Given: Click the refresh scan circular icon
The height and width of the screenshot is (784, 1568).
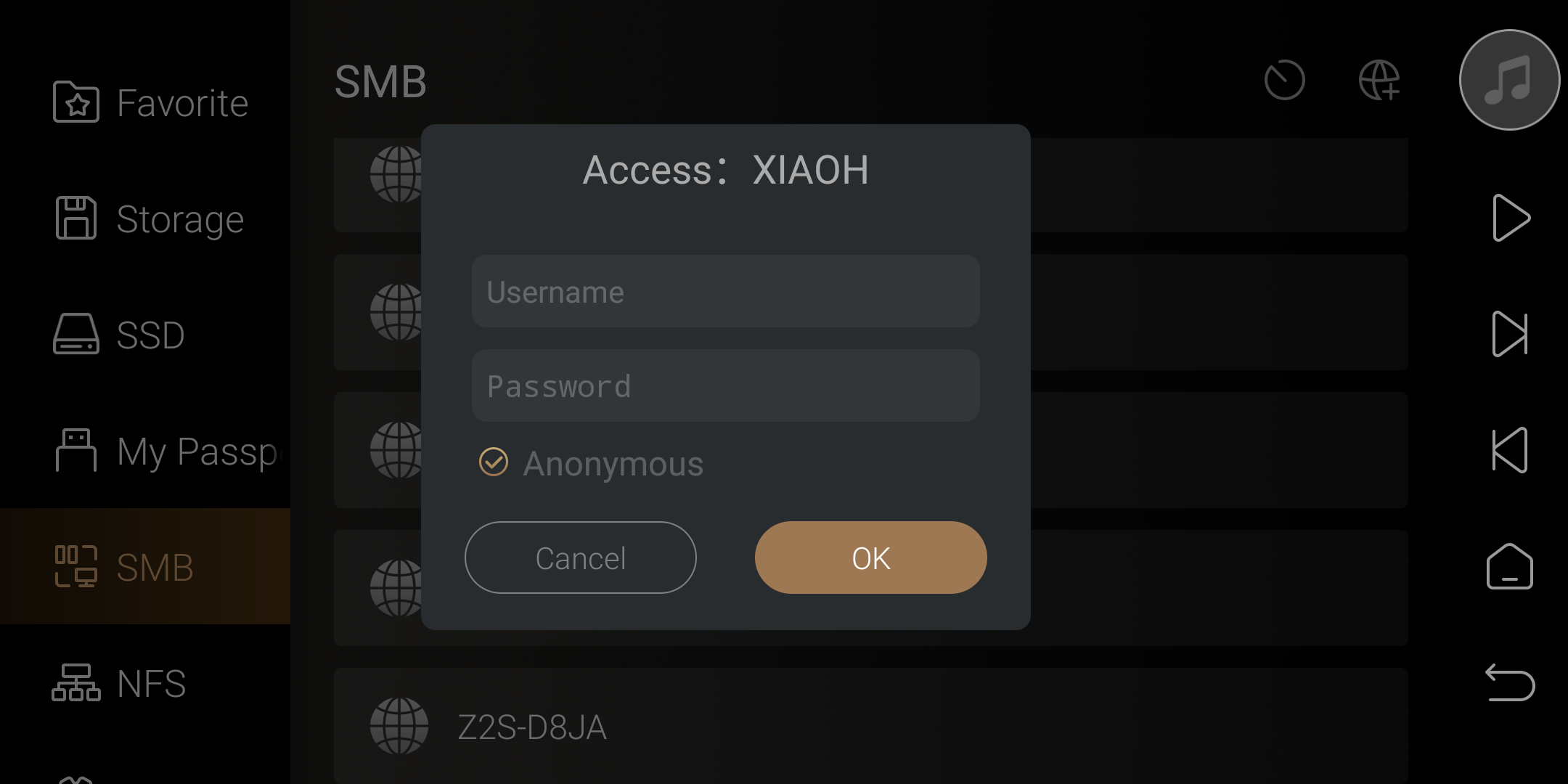Looking at the screenshot, I should 1284,80.
